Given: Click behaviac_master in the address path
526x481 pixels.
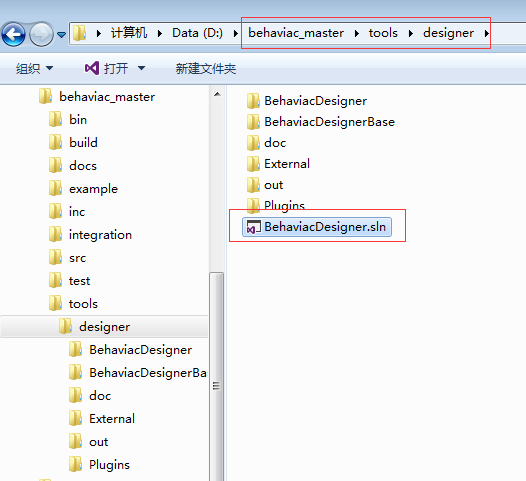Looking at the screenshot, I should (x=296, y=33).
